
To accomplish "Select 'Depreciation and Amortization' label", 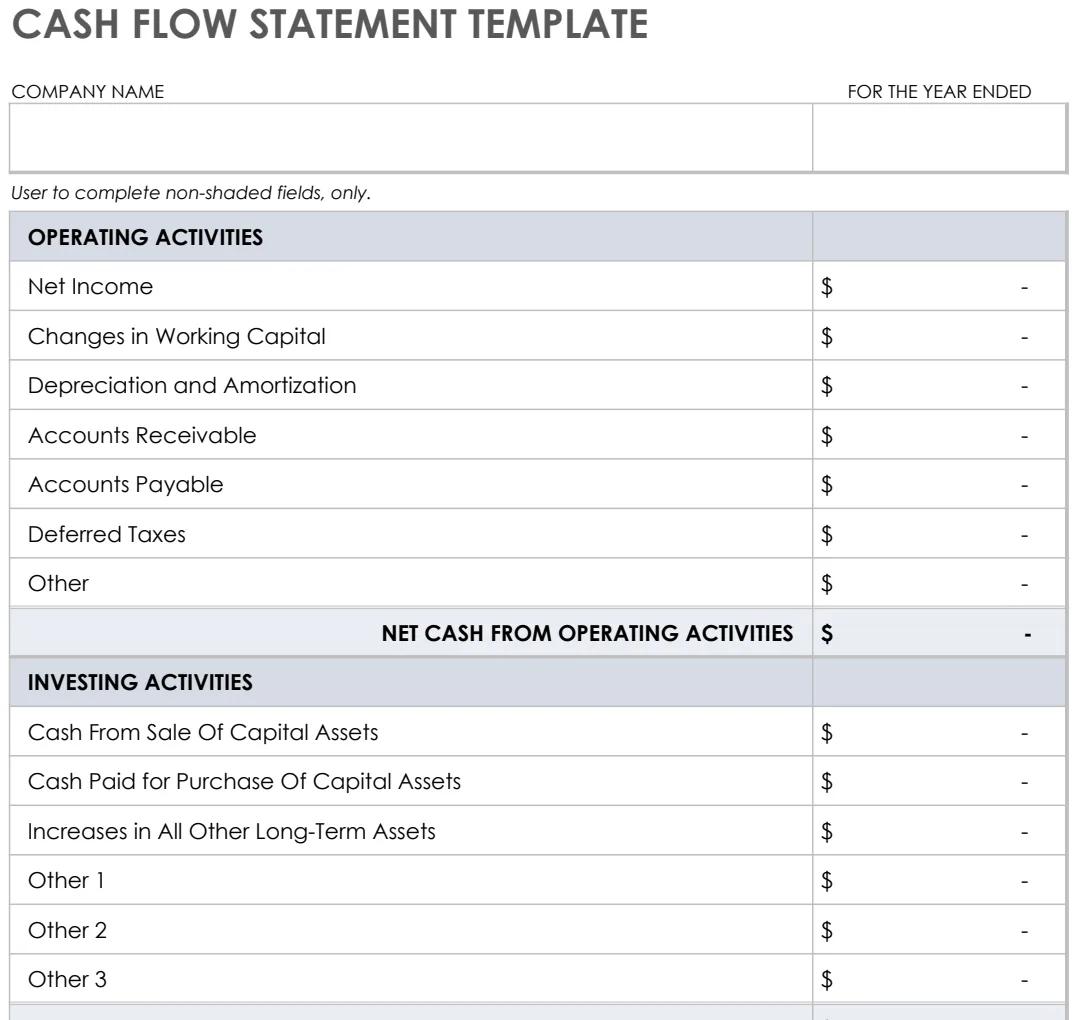I will pyautogui.click(x=192, y=385).
